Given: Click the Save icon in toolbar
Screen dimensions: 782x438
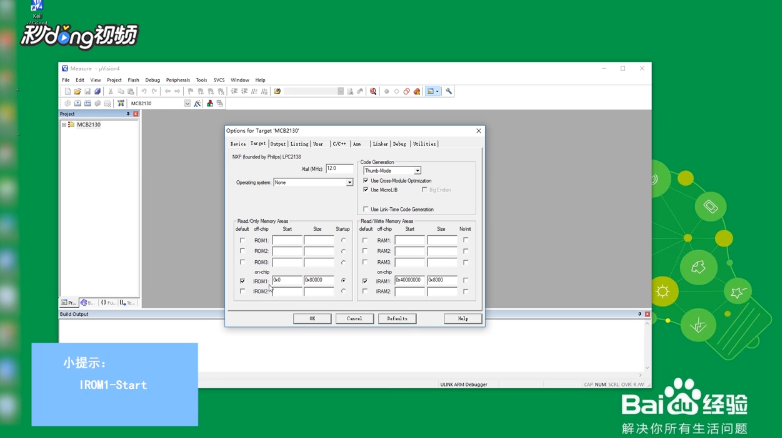Looking at the screenshot, I should 87,91.
